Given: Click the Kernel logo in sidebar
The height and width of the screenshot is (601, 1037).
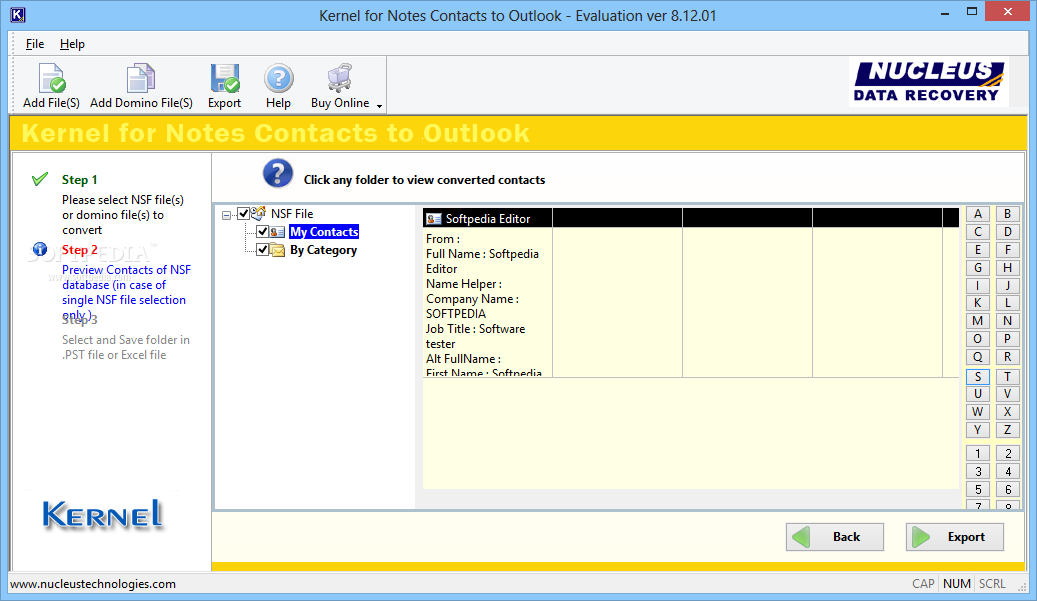Looking at the screenshot, I should 103,514.
